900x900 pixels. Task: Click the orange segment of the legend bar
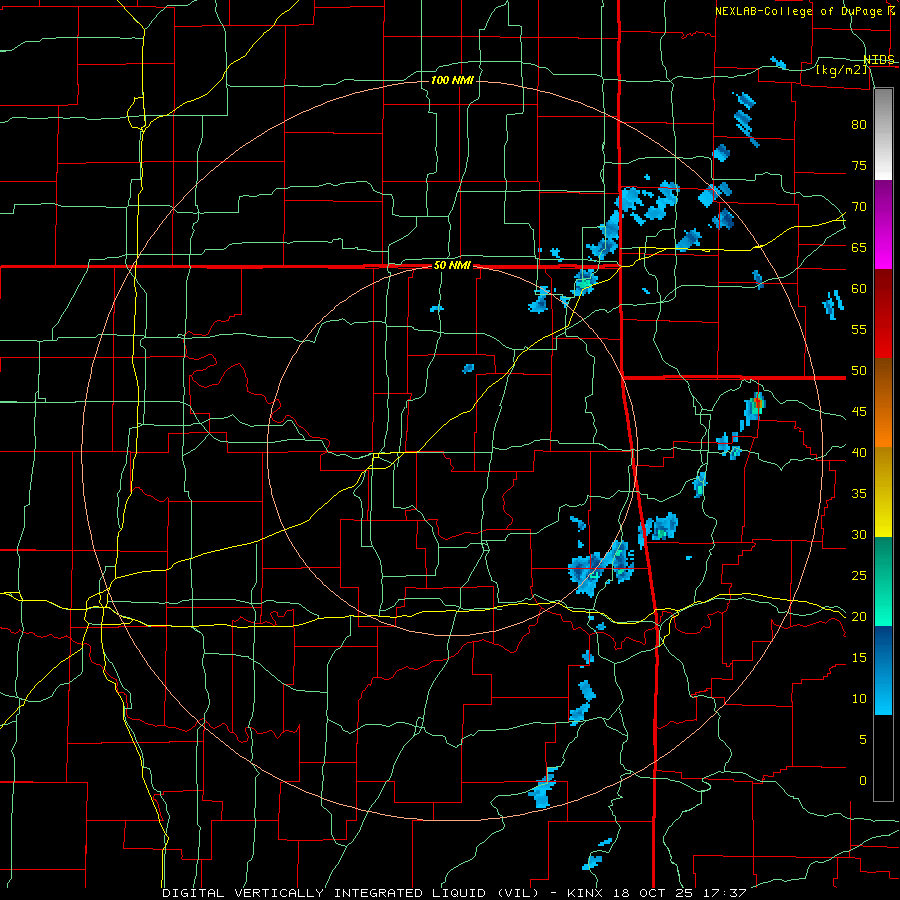pyautogui.click(x=883, y=403)
